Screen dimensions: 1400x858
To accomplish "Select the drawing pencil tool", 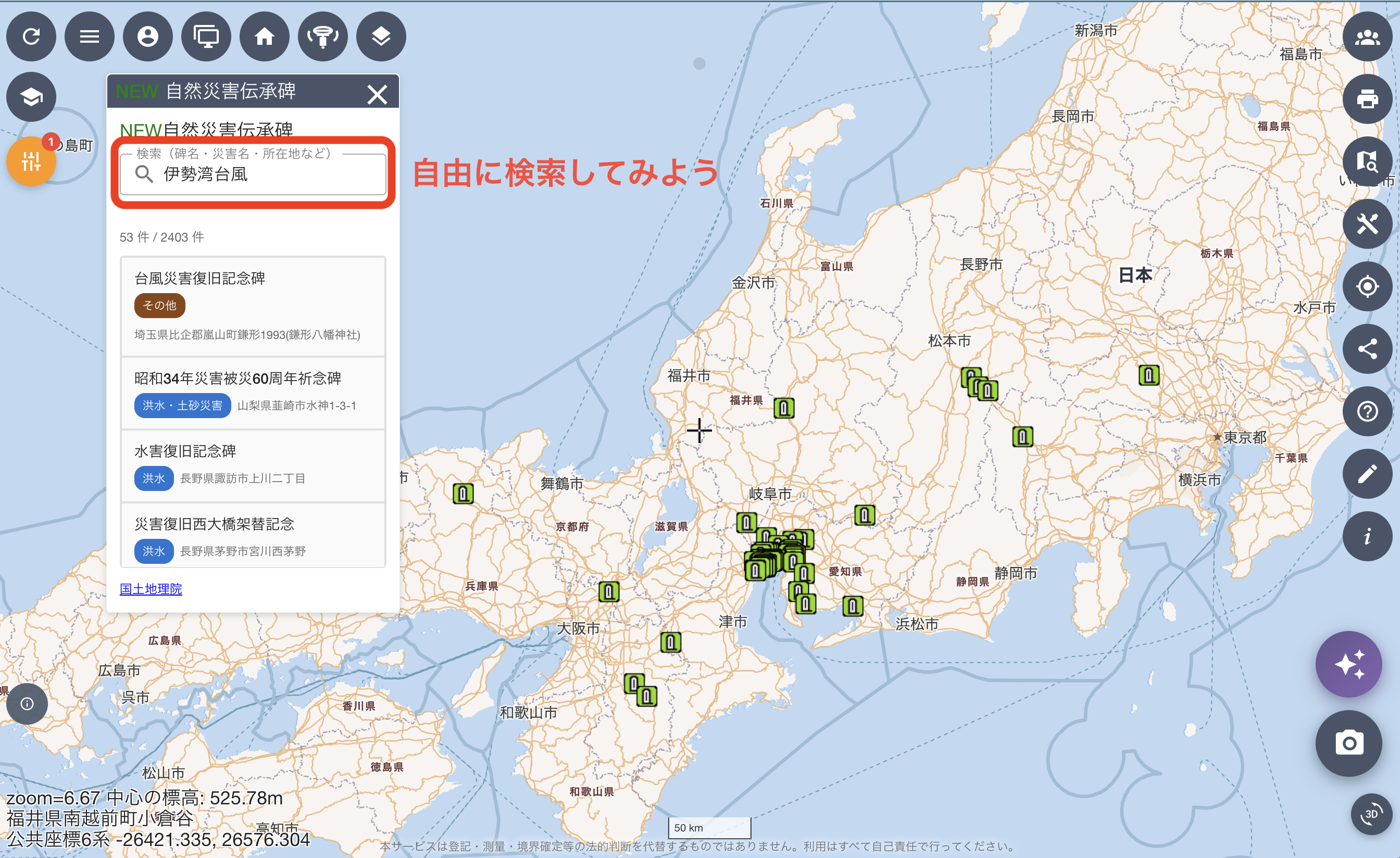I will (1368, 474).
